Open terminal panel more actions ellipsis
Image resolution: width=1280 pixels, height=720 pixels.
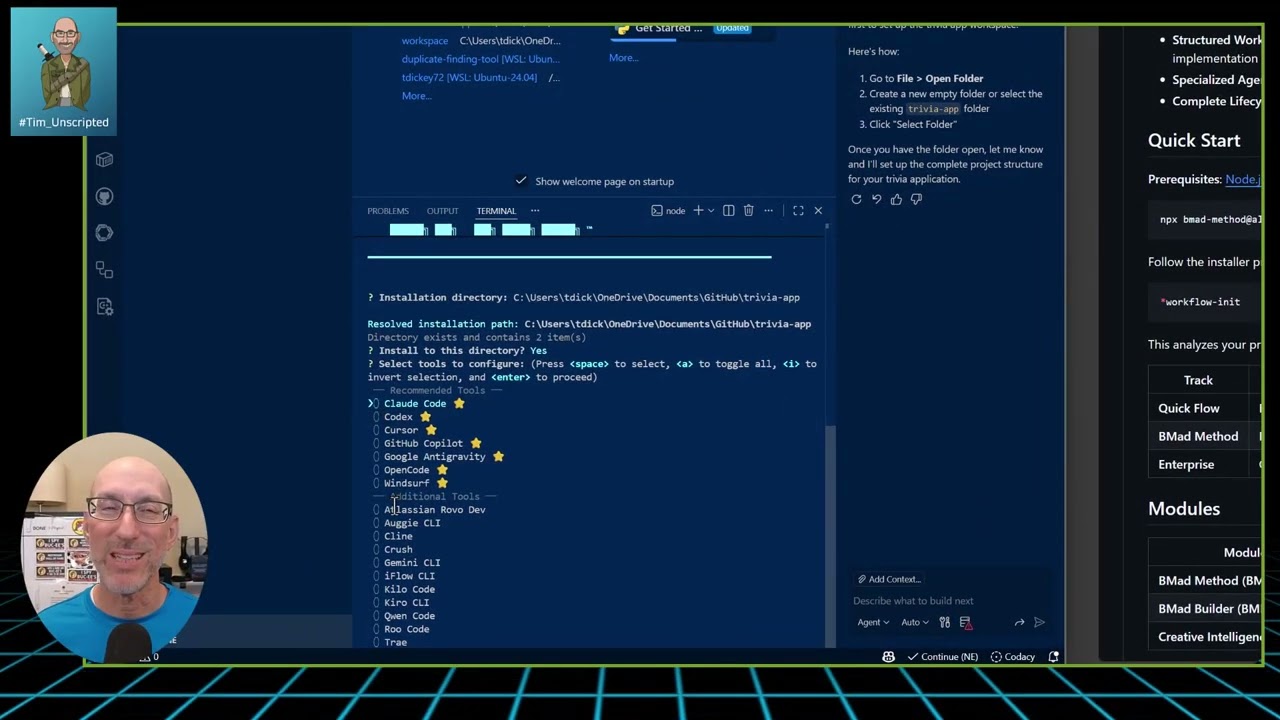(x=768, y=211)
